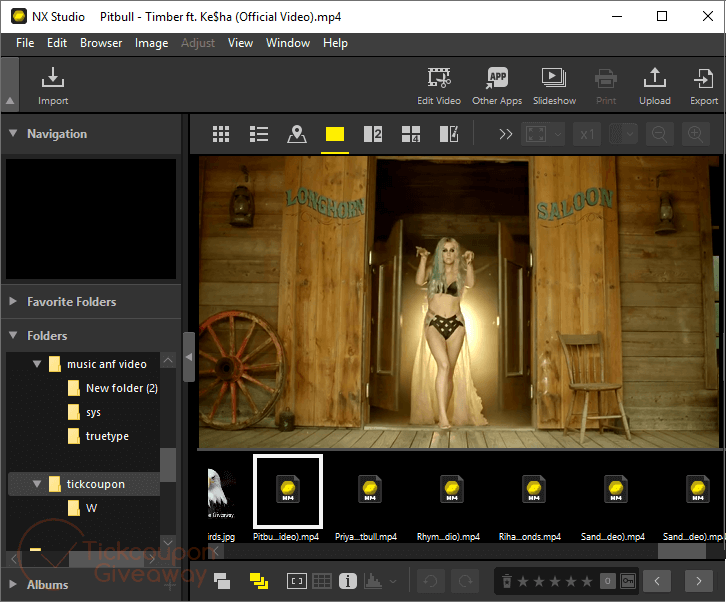
Task: Select the W folder
Action: (x=82, y=508)
